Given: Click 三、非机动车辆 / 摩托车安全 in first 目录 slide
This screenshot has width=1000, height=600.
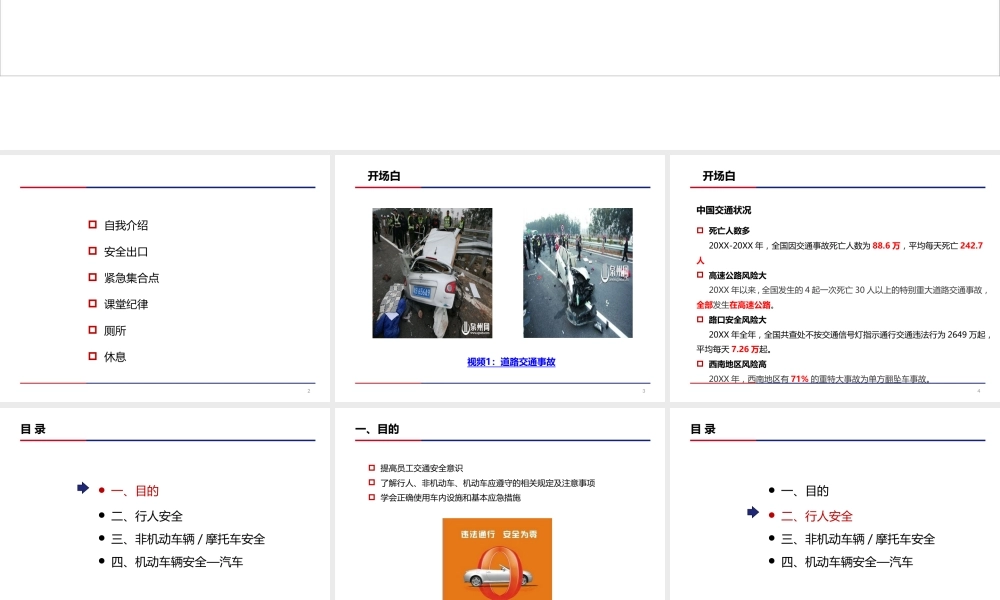Looking at the screenshot, I should pyautogui.click(x=188, y=539).
